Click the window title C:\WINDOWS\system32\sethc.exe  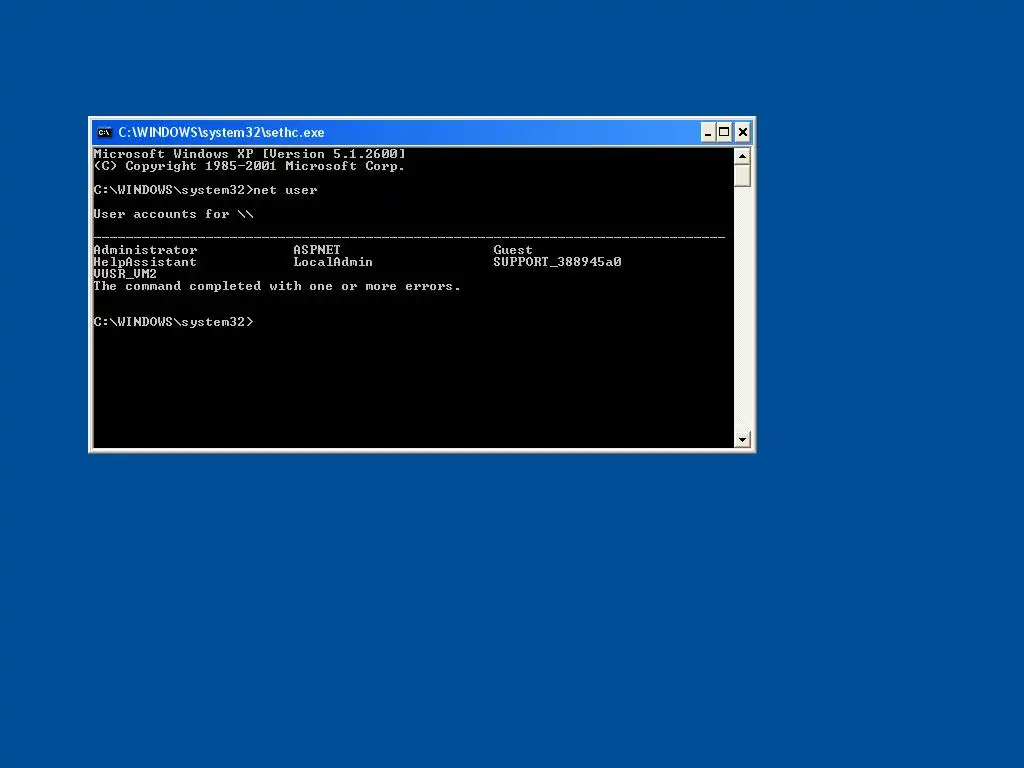tap(221, 133)
